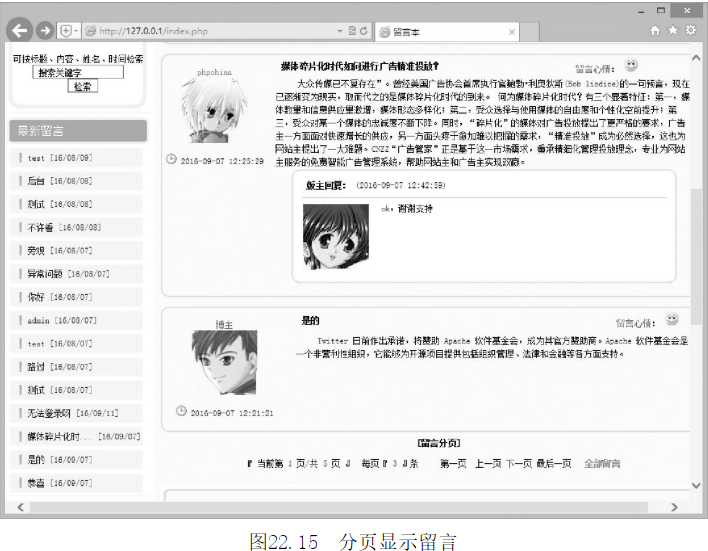
Task: Jump to 最后一页 in pagination
Action: point(553,463)
